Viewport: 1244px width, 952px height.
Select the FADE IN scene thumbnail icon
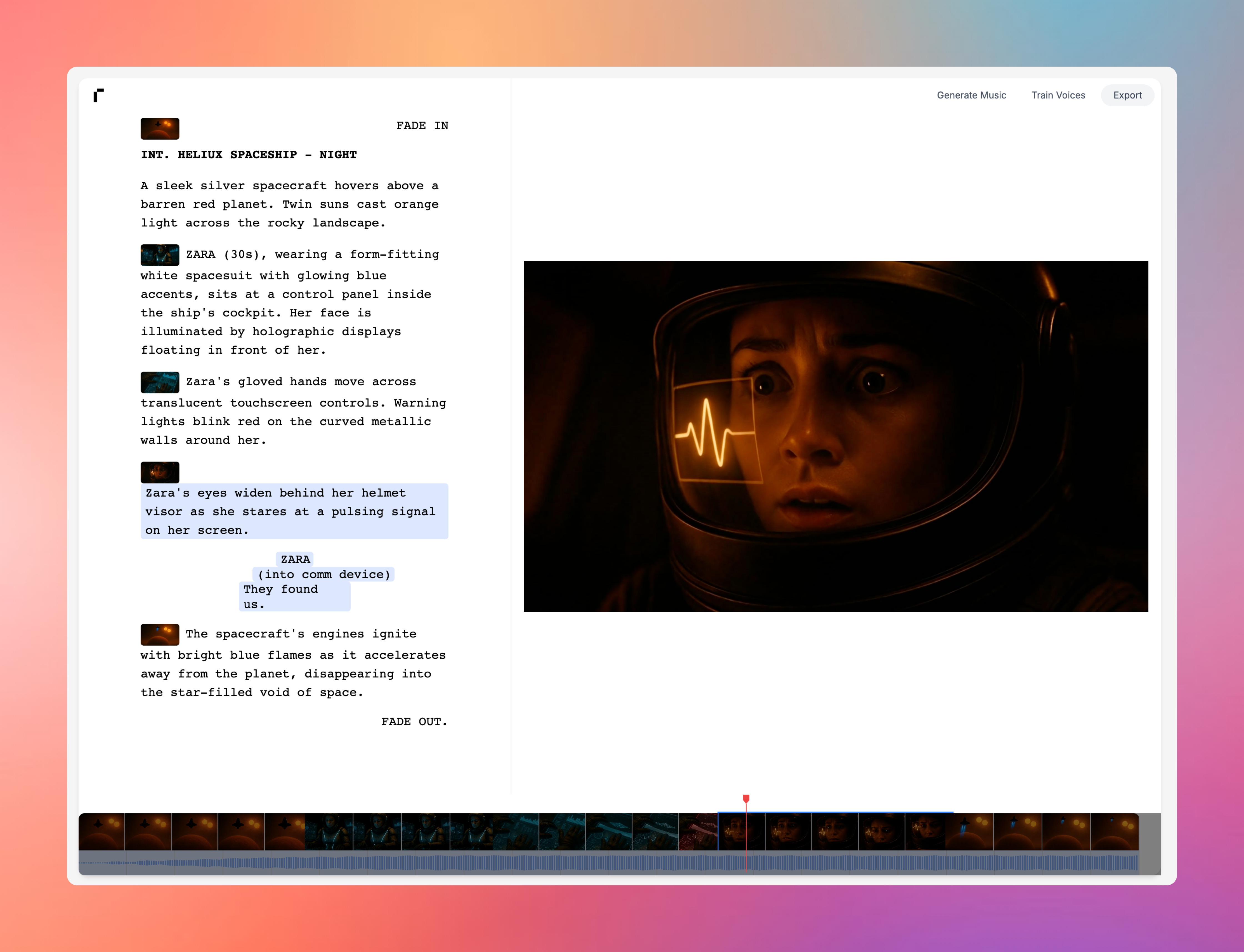tap(160, 129)
